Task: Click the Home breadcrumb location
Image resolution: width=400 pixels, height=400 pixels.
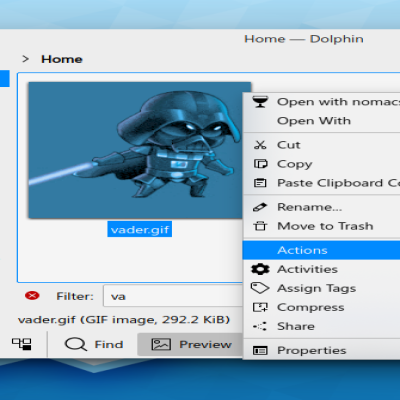Action: tap(62, 59)
